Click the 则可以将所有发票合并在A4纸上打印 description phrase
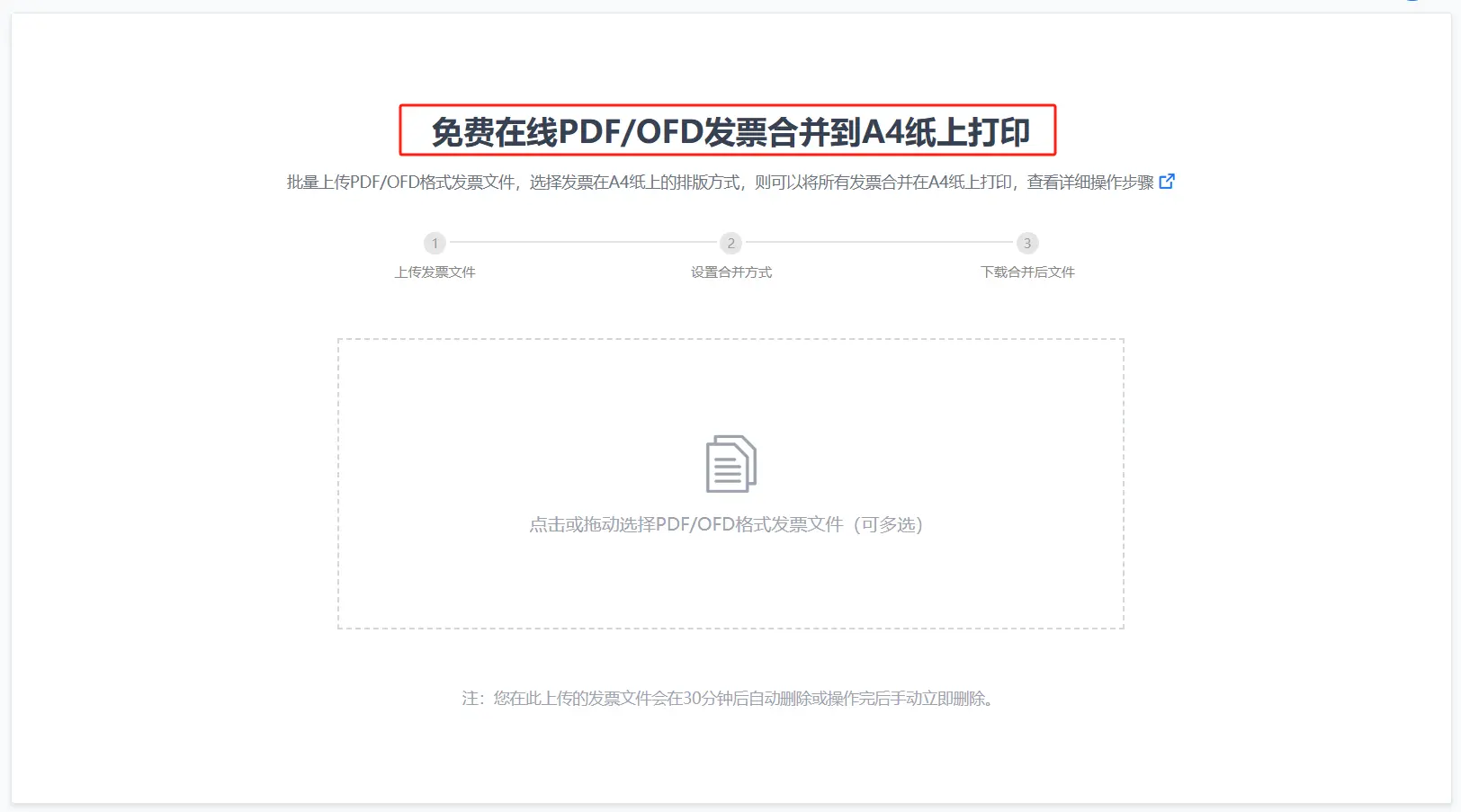Viewport: 1461px width, 812px height. pyautogui.click(x=883, y=183)
